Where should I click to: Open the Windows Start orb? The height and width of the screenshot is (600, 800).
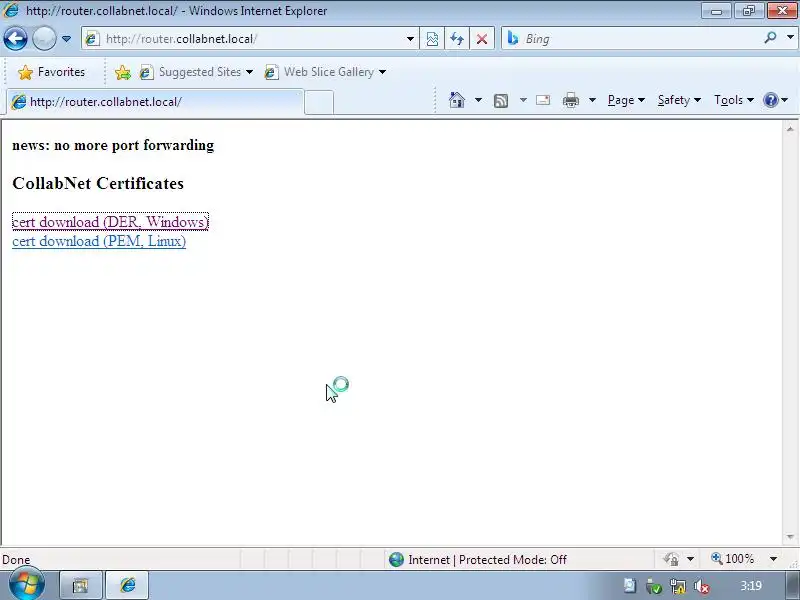(26, 583)
